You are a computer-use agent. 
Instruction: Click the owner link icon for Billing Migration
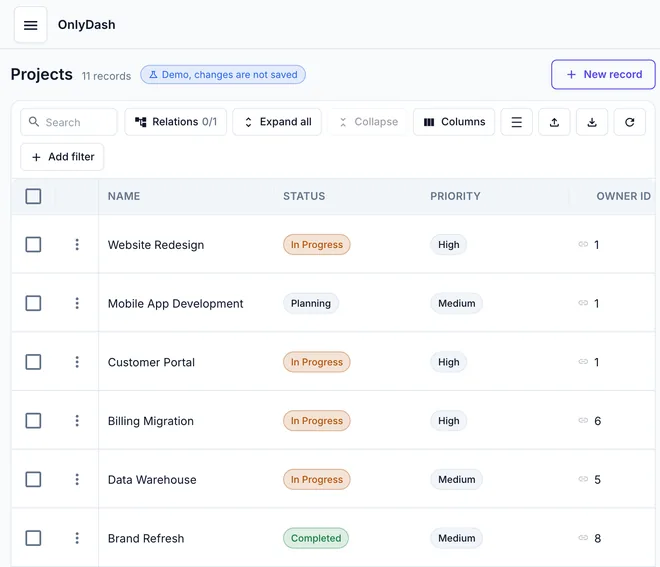(x=583, y=420)
